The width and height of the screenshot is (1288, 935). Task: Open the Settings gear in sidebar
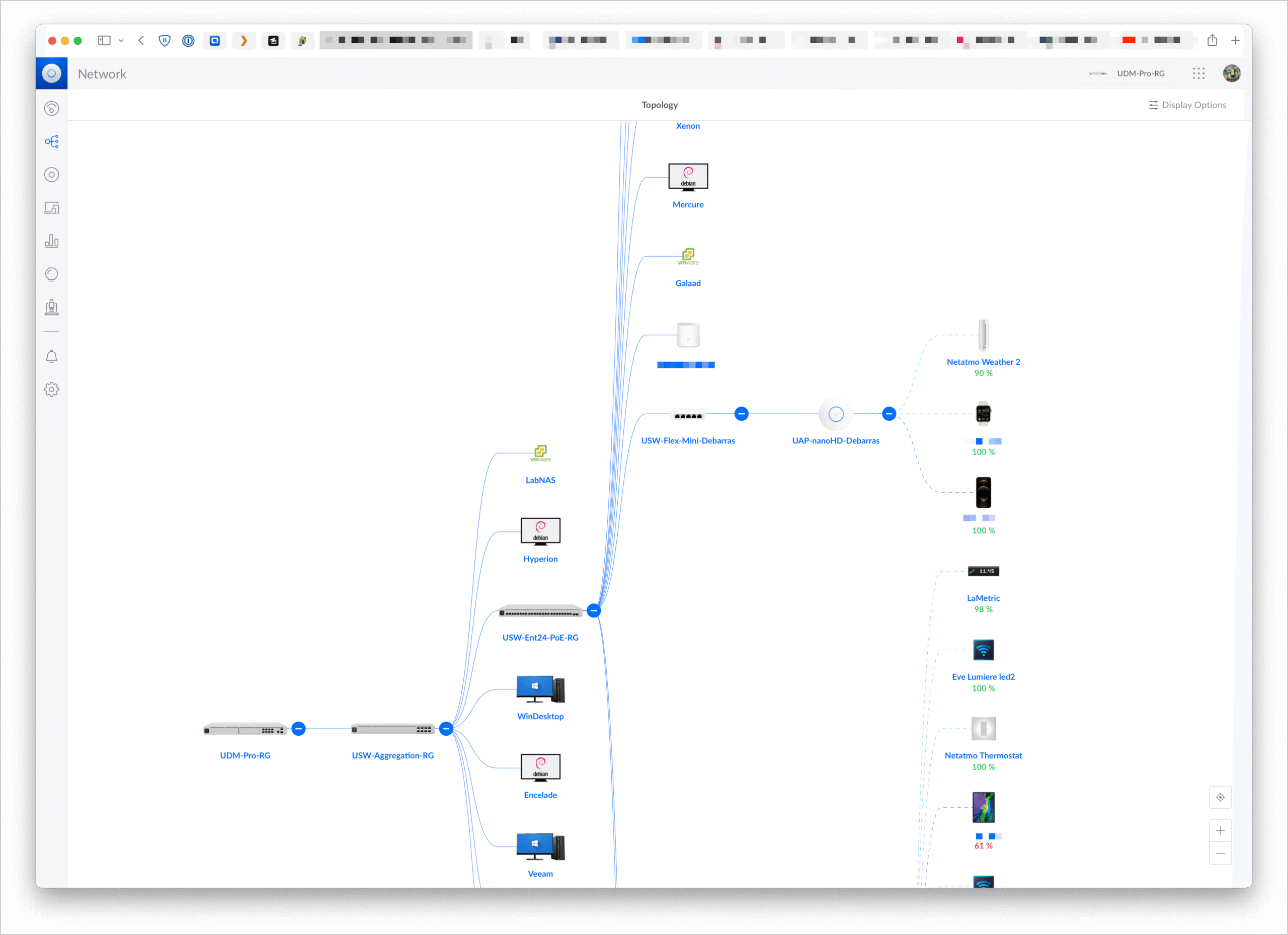pyautogui.click(x=52, y=389)
